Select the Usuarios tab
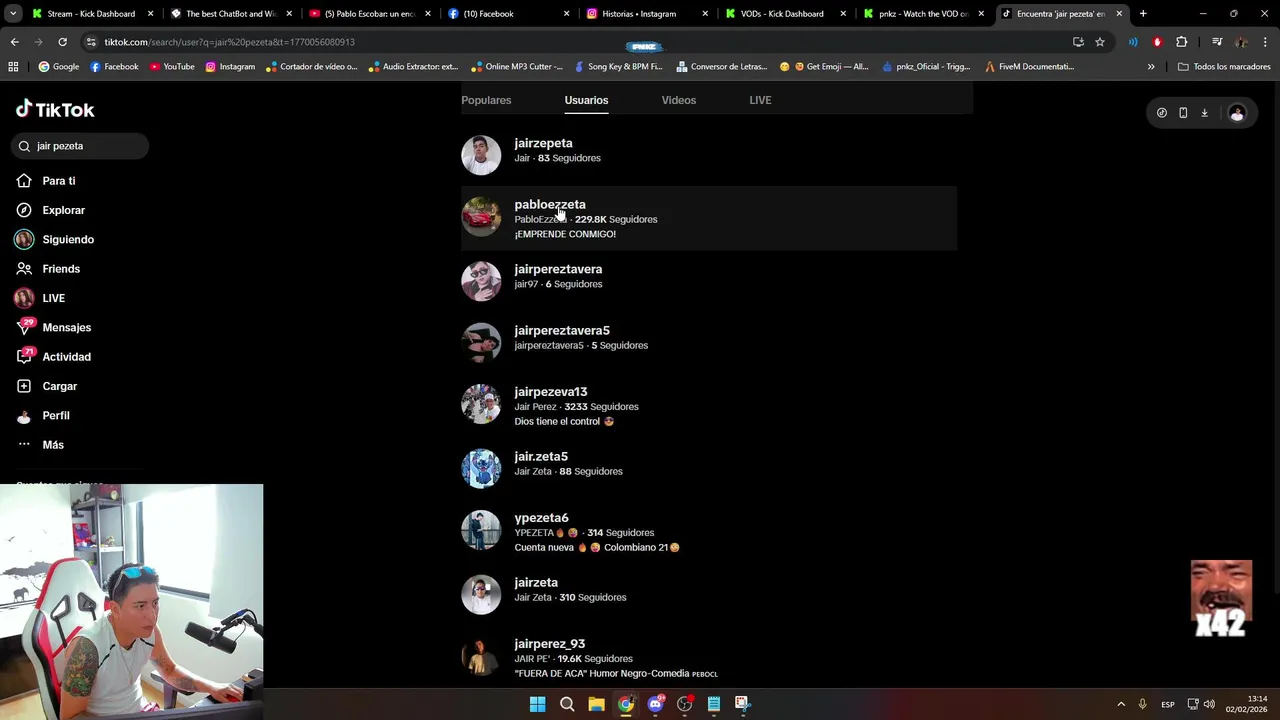The height and width of the screenshot is (720, 1280). tap(586, 100)
